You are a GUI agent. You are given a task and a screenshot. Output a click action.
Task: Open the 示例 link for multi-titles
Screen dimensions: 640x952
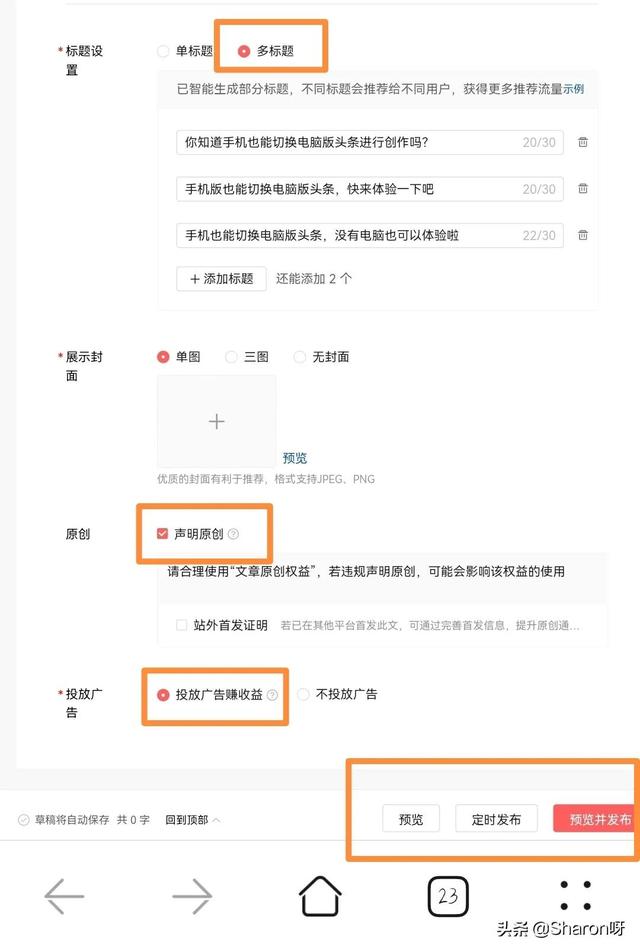pyautogui.click(x=573, y=89)
